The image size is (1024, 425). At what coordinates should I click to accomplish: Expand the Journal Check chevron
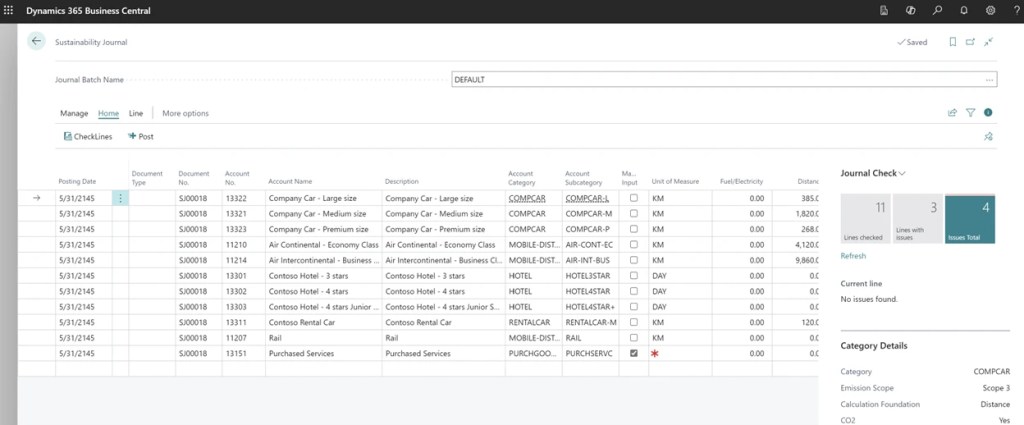click(x=902, y=173)
